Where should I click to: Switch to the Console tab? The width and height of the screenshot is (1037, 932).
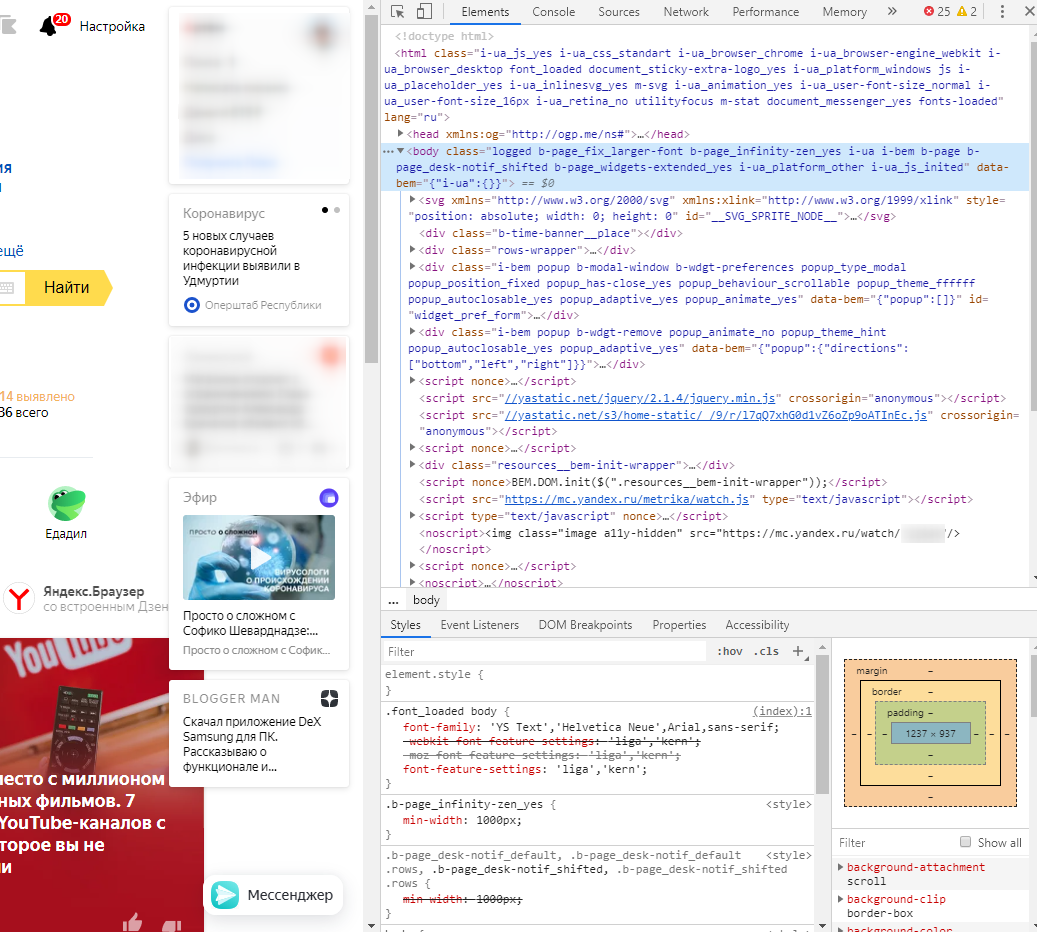[554, 12]
